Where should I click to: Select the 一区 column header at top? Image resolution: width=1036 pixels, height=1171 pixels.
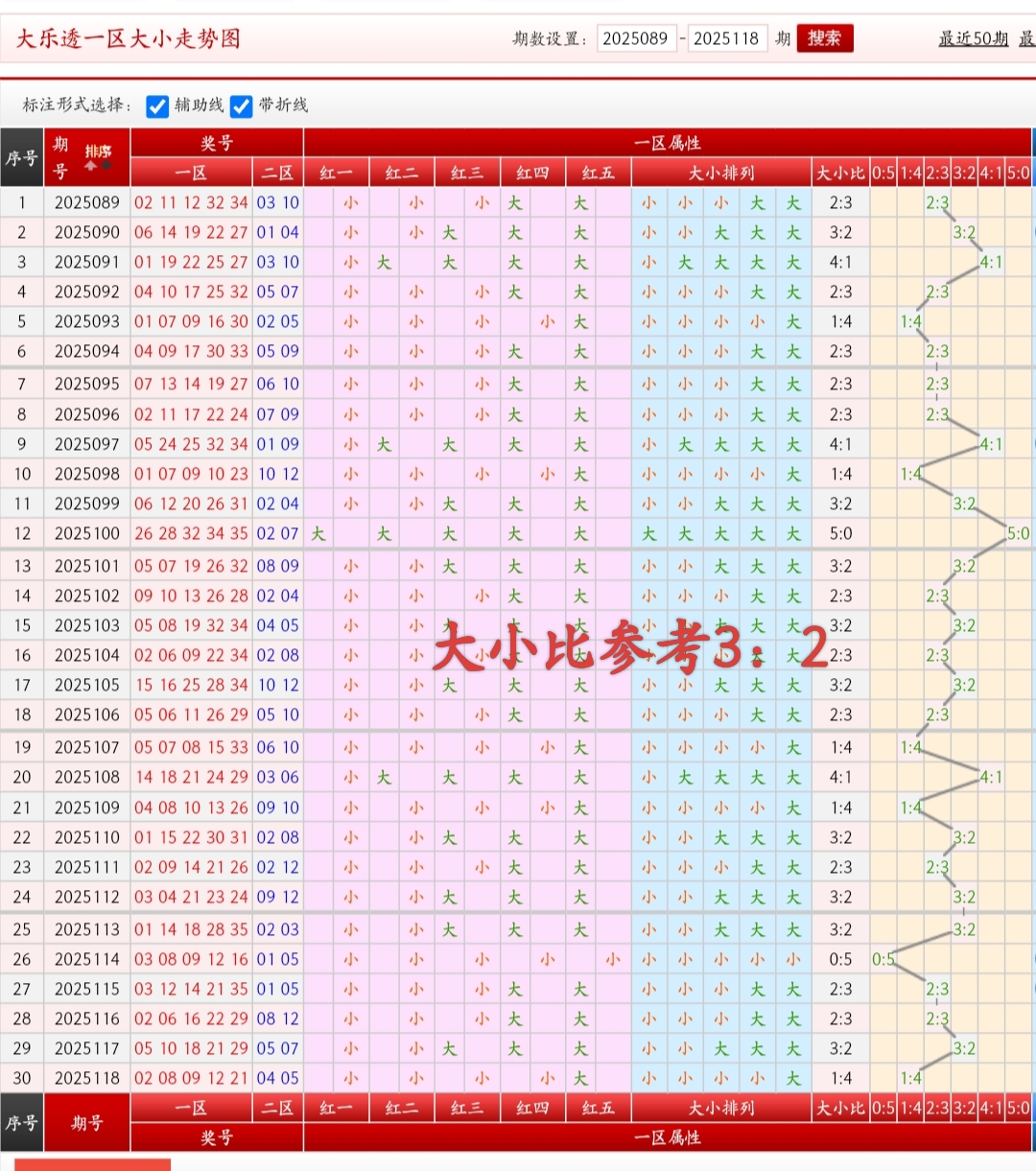[191, 173]
